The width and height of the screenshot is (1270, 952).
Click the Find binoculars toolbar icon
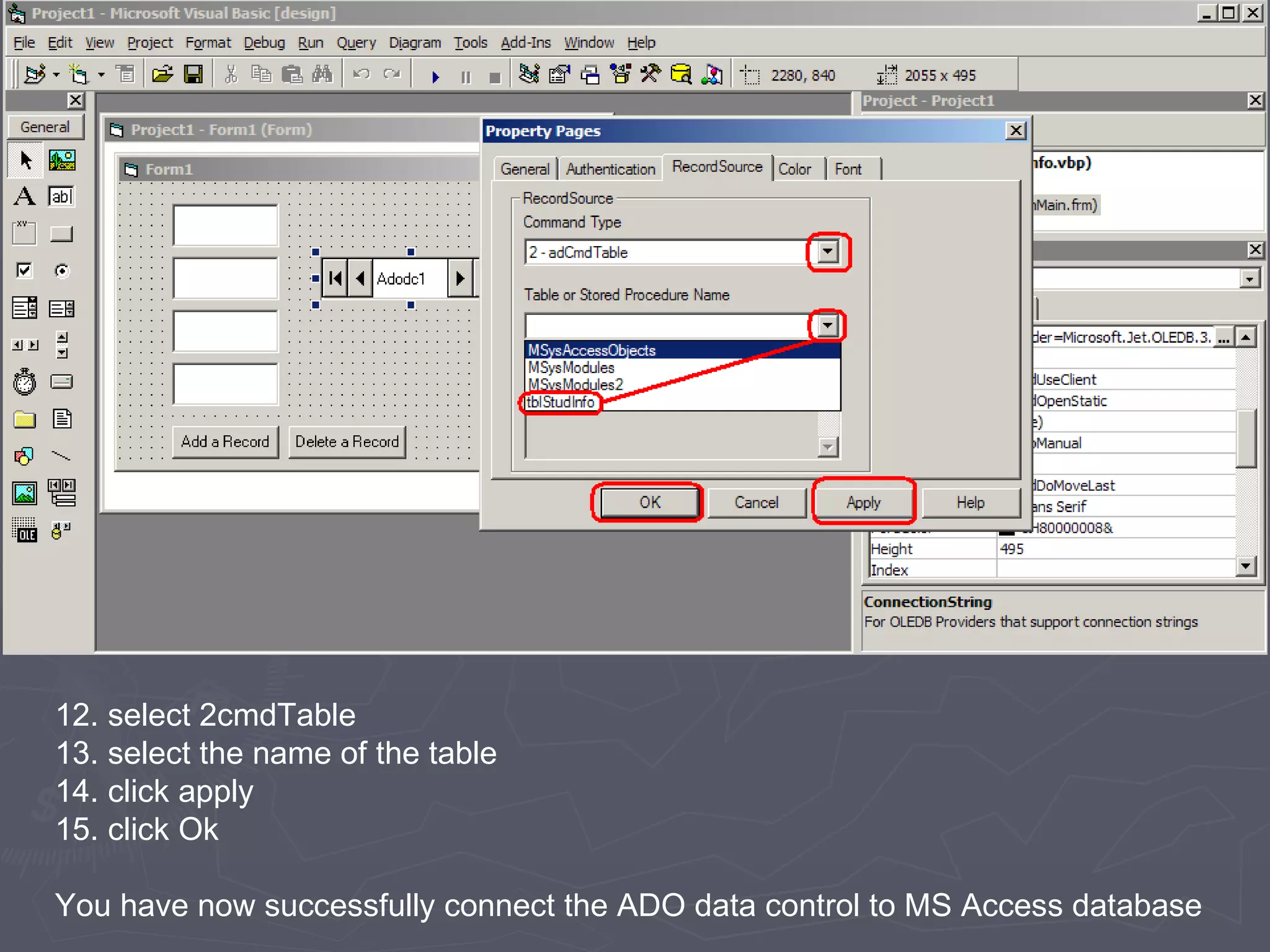click(x=322, y=75)
